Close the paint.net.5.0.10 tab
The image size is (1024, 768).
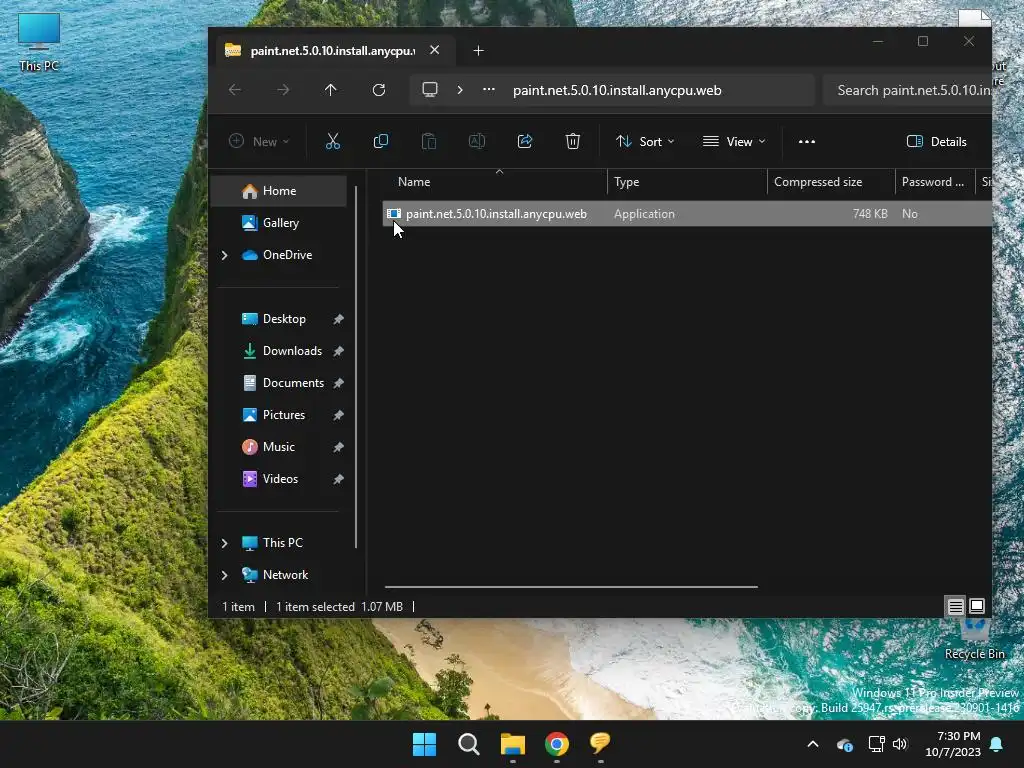[434, 50]
